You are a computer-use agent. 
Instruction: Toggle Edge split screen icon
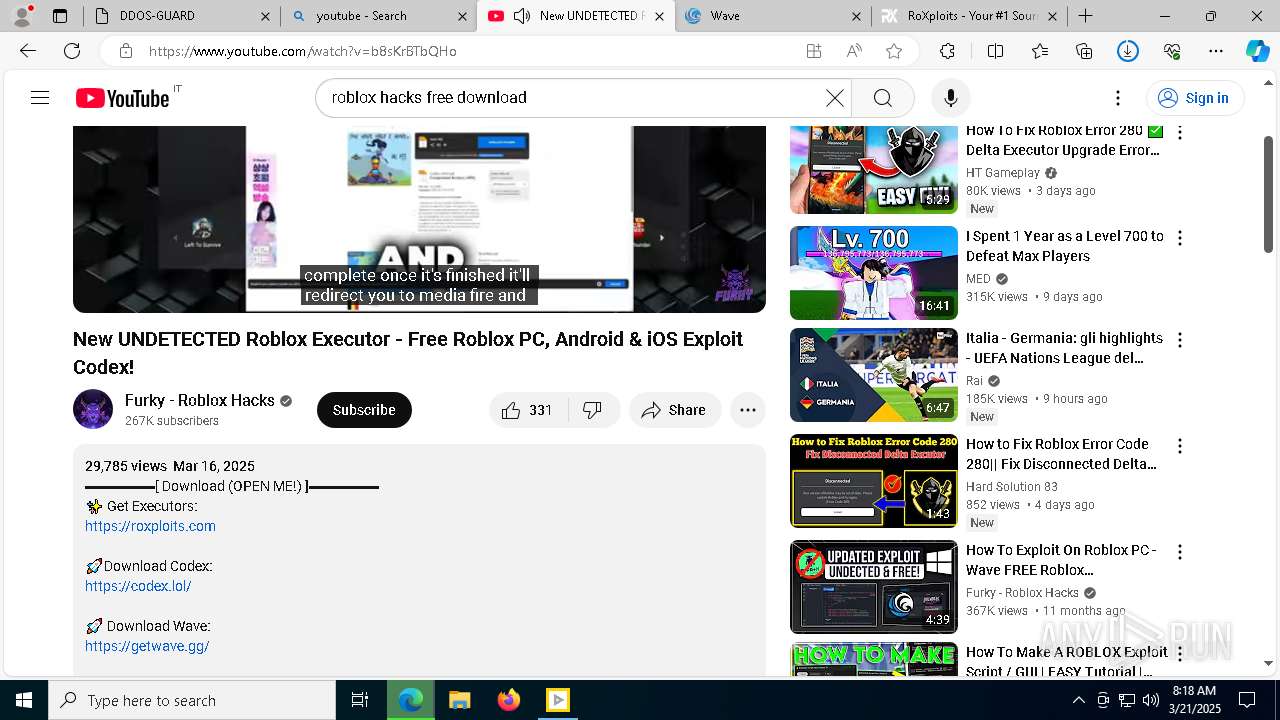pos(995,51)
